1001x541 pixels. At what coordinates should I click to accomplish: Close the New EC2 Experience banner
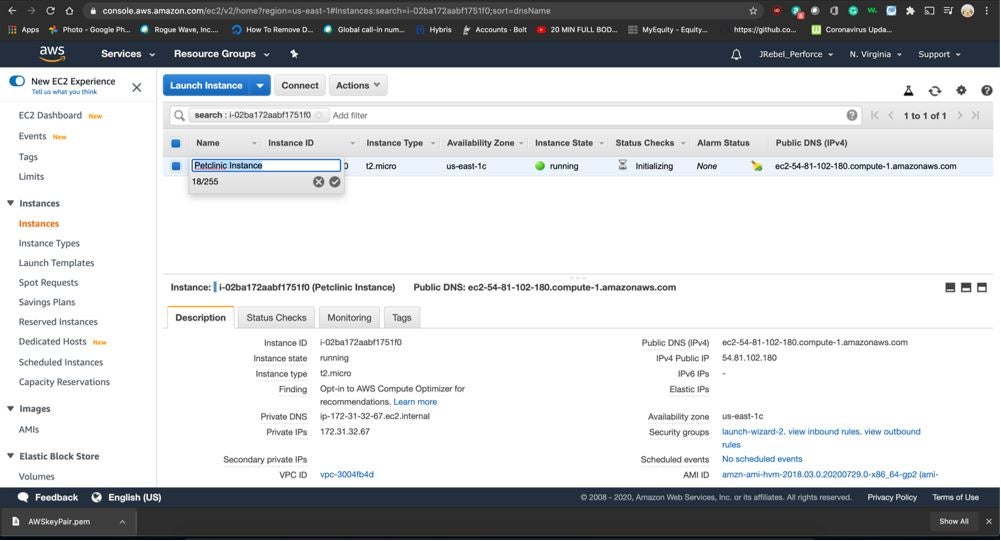137,87
